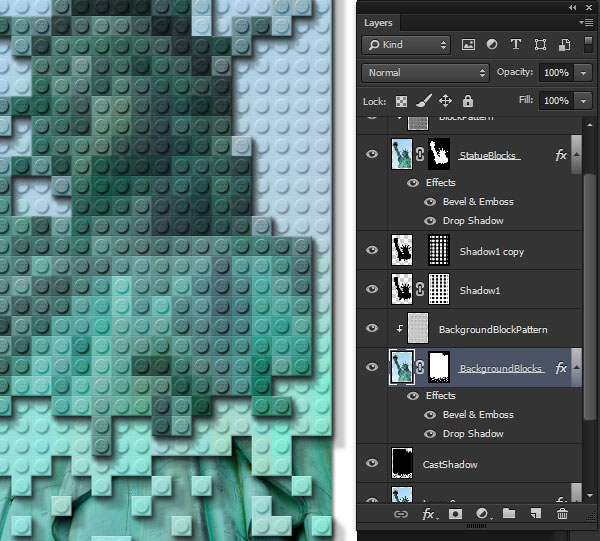Click scrollbar up arrow in layer list
The image size is (600, 541).
pos(590,125)
